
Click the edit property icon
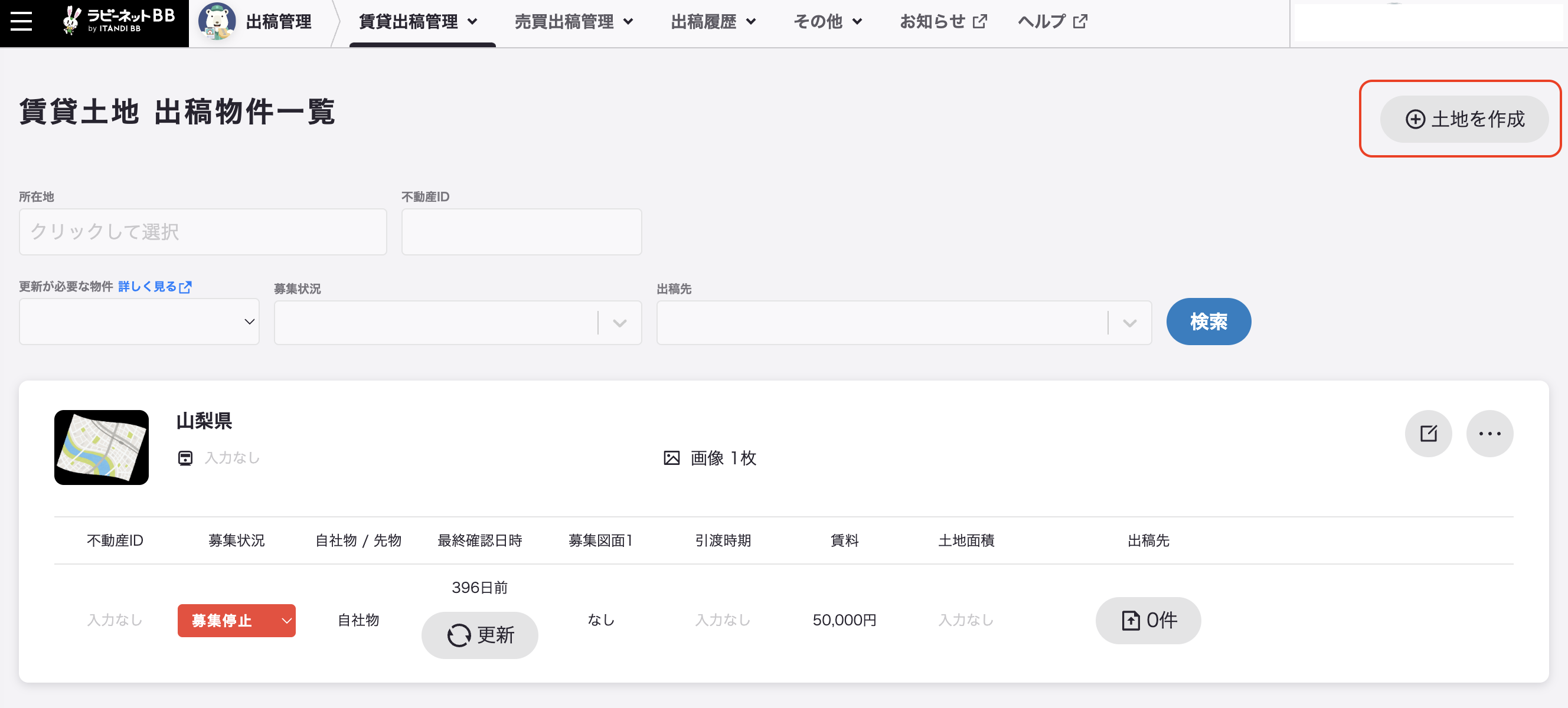(1428, 434)
